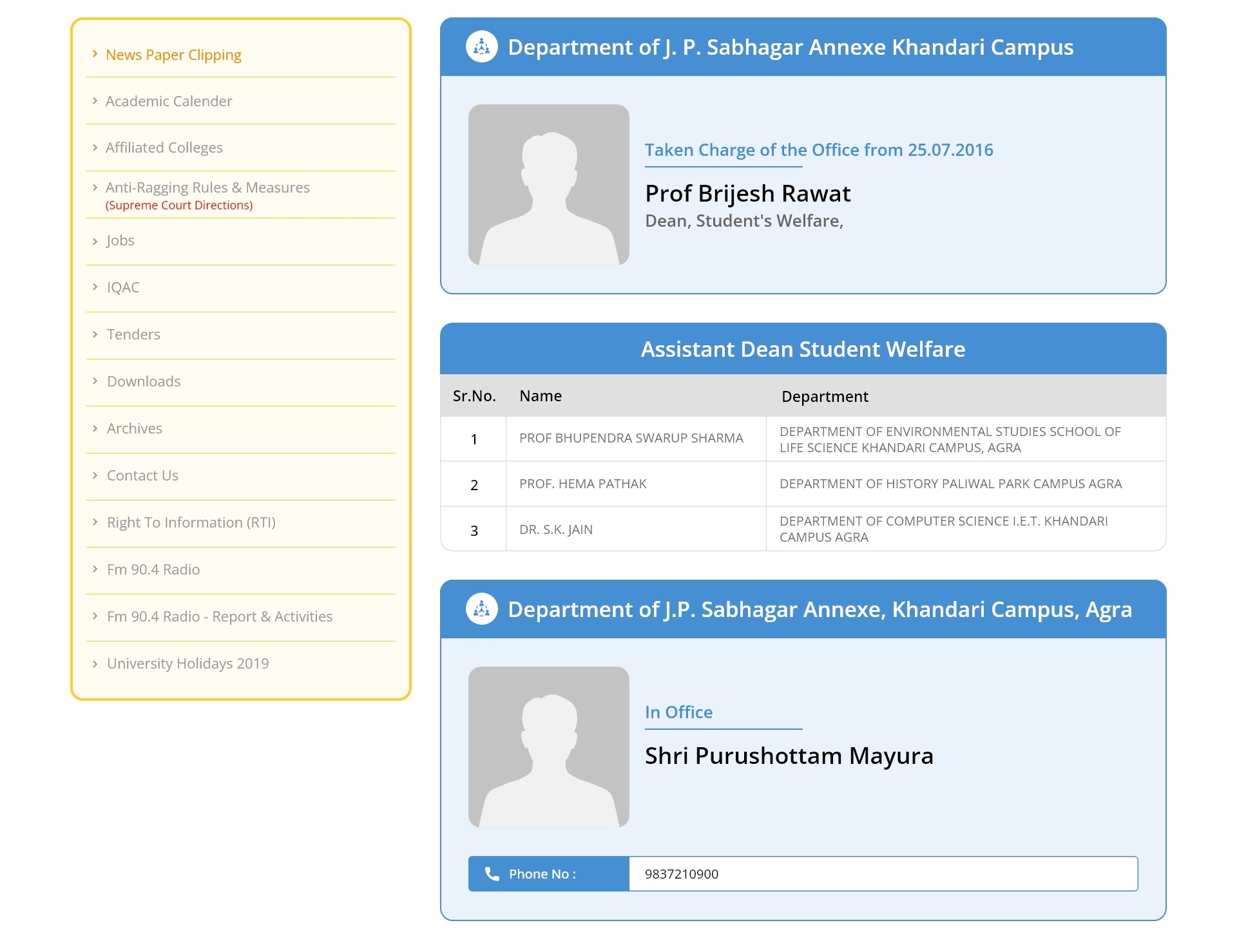Click the chevron beside Archives
Viewport: 1237px width, 952px height.
coord(95,428)
